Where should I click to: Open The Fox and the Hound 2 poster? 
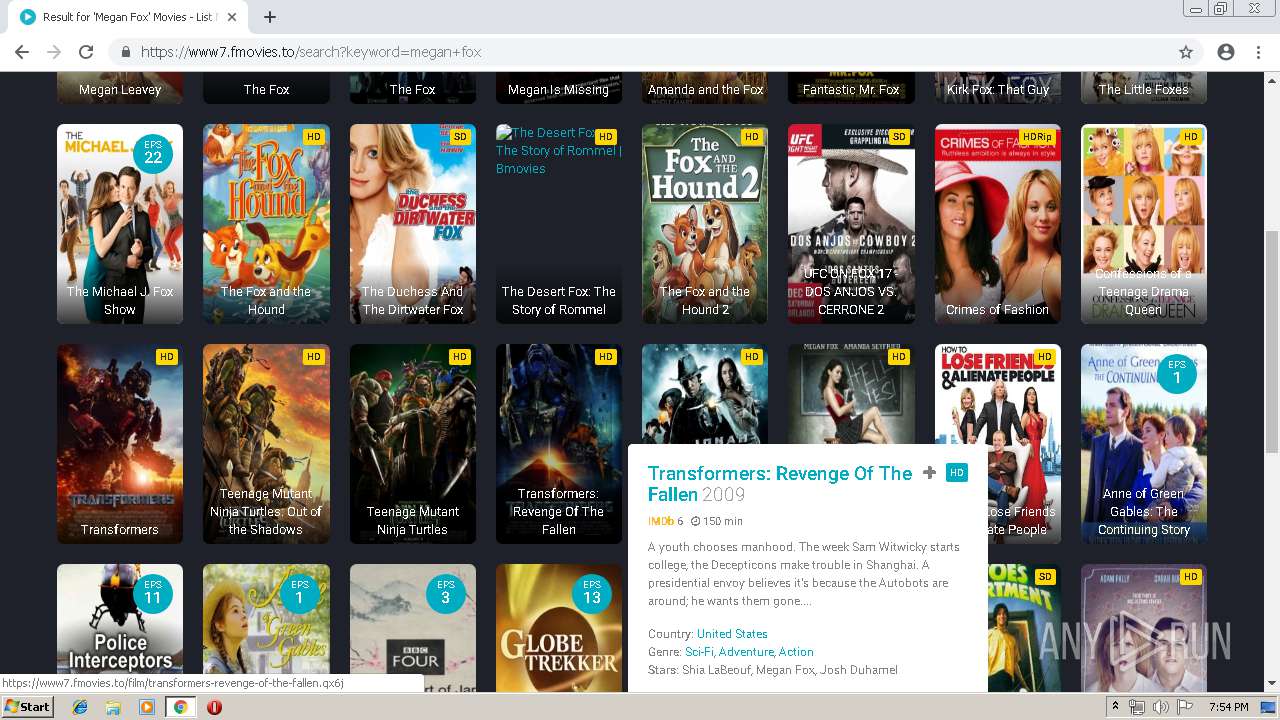[x=705, y=224]
